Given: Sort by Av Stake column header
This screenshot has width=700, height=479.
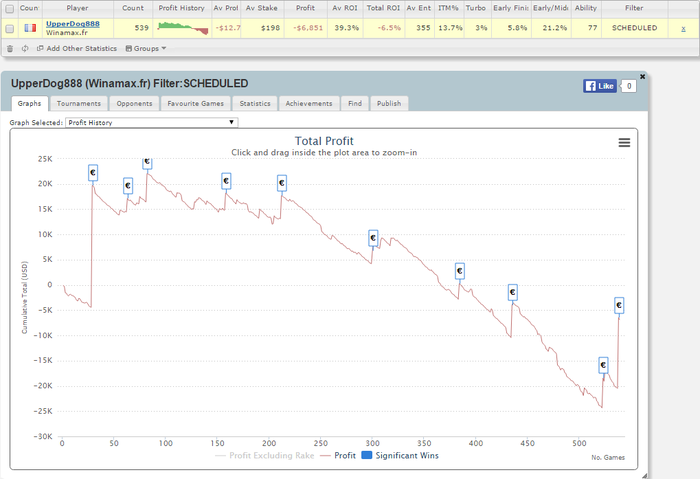Looking at the screenshot, I should tap(262, 8).
